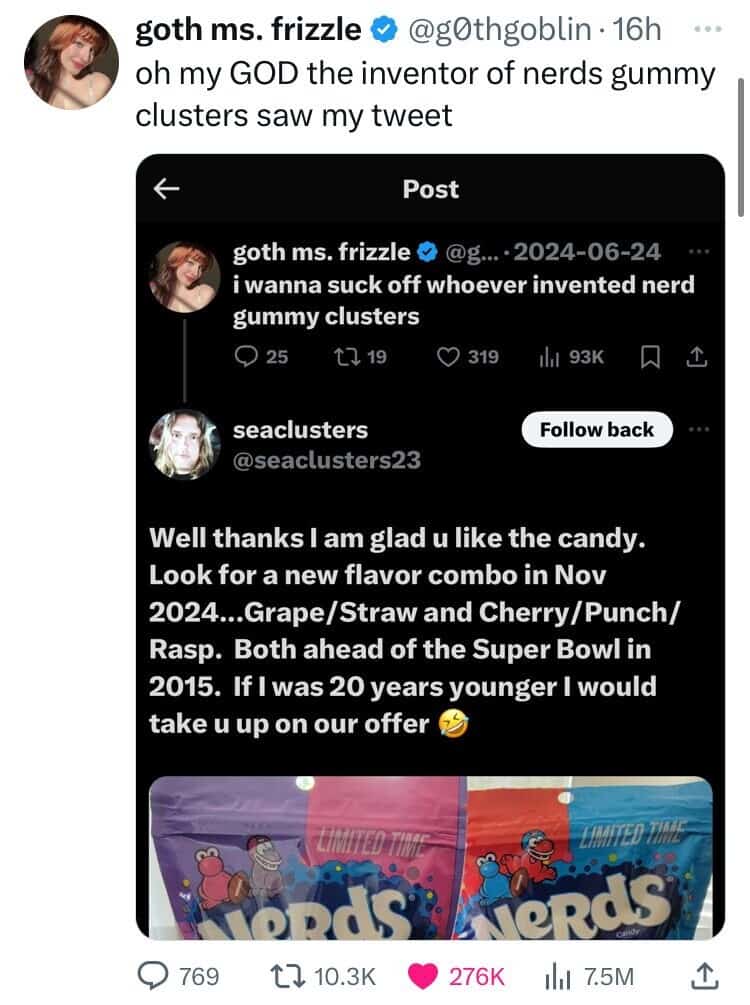This screenshot has height=1005, width=750.
Task: Open the @g0thgoblin profile handle link
Action: point(499,29)
